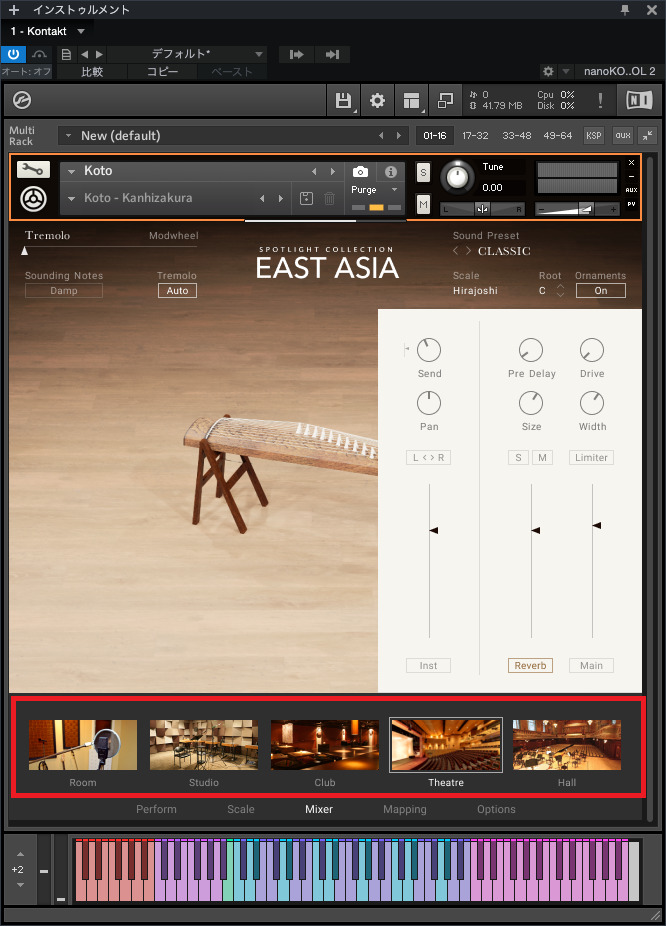Image resolution: width=666 pixels, height=926 pixels.
Task: Click the Native Instruments NI logo
Action: pos(639,100)
